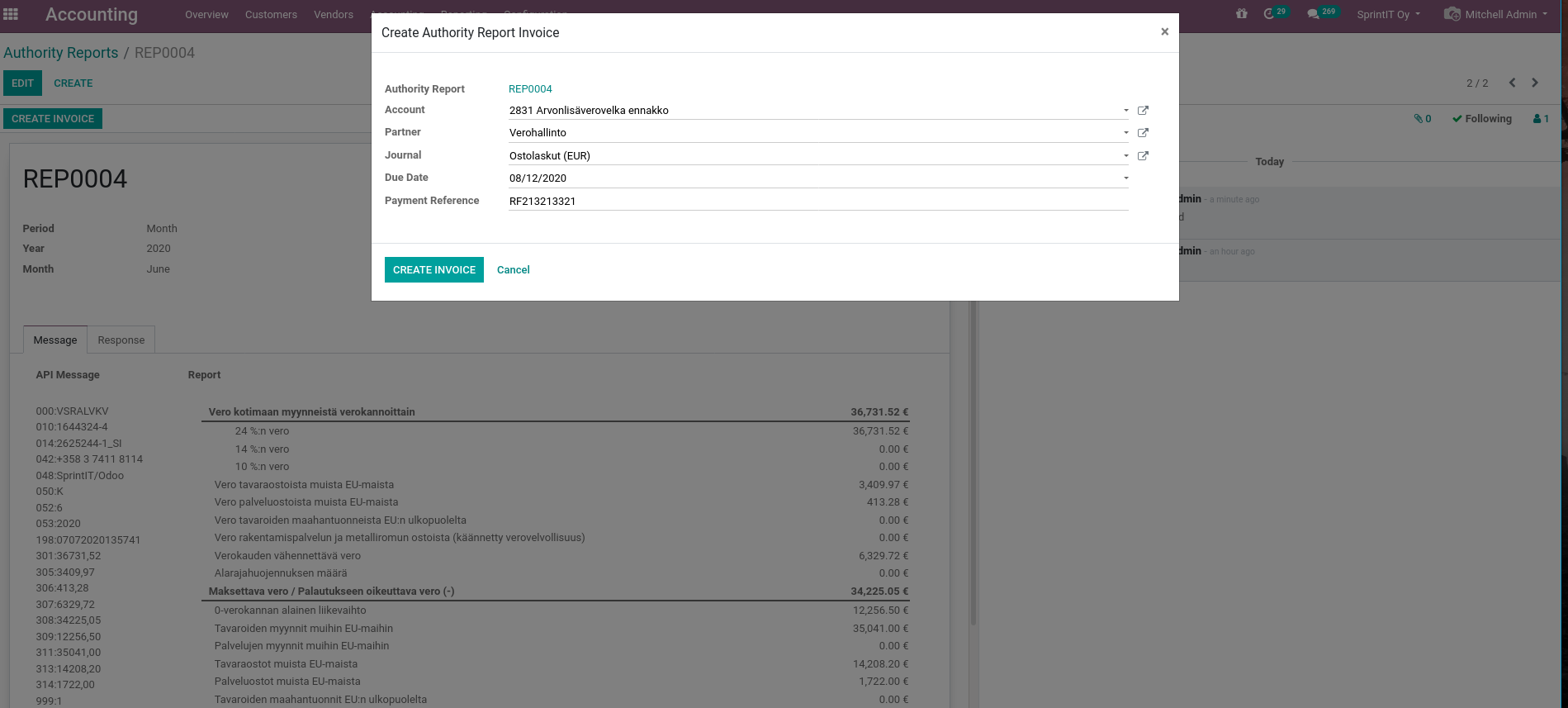This screenshot has width=1568, height=708.
Task: Click the pager text 2 / 2
Action: (x=1477, y=83)
